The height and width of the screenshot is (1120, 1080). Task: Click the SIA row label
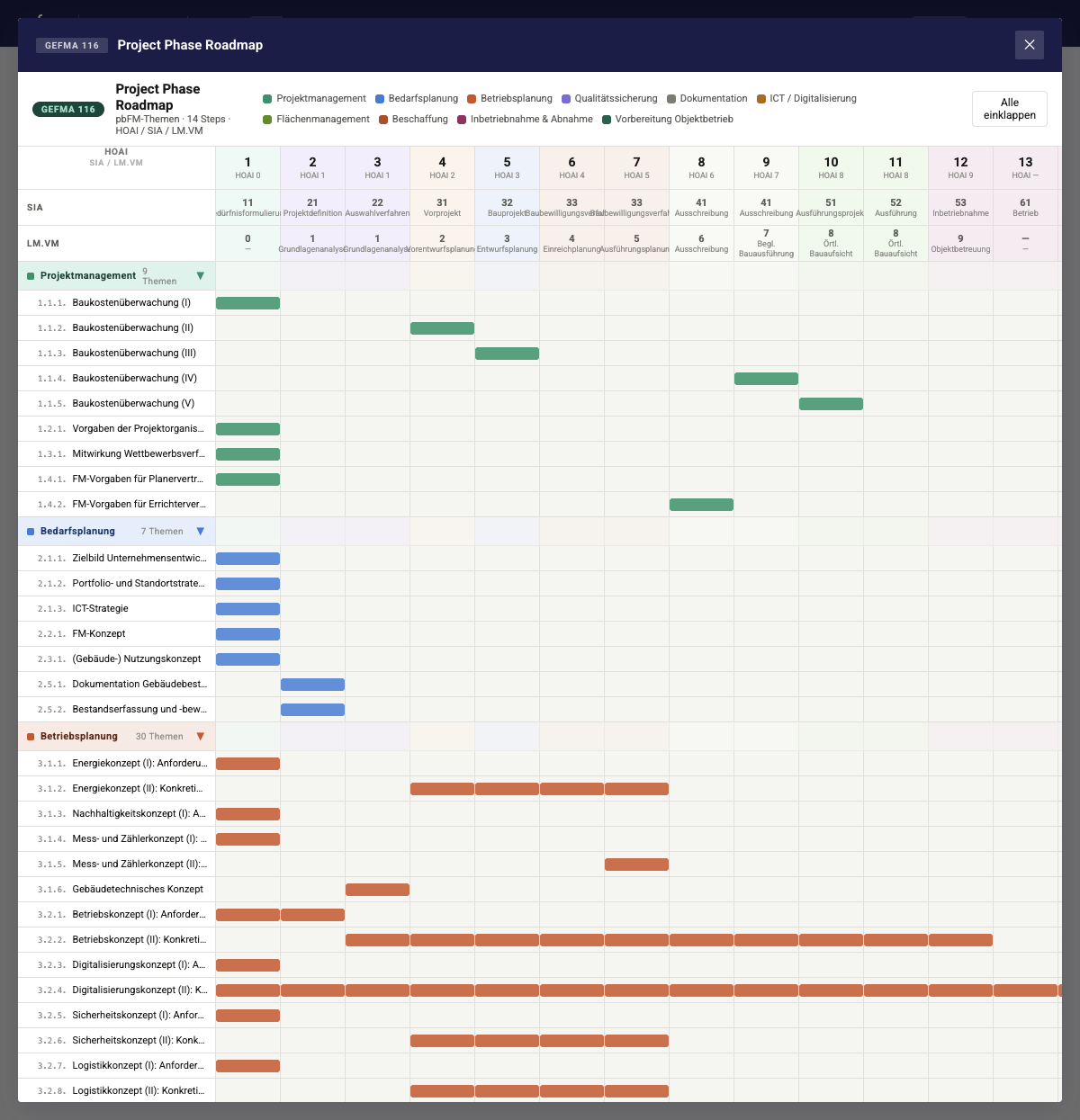coord(34,208)
